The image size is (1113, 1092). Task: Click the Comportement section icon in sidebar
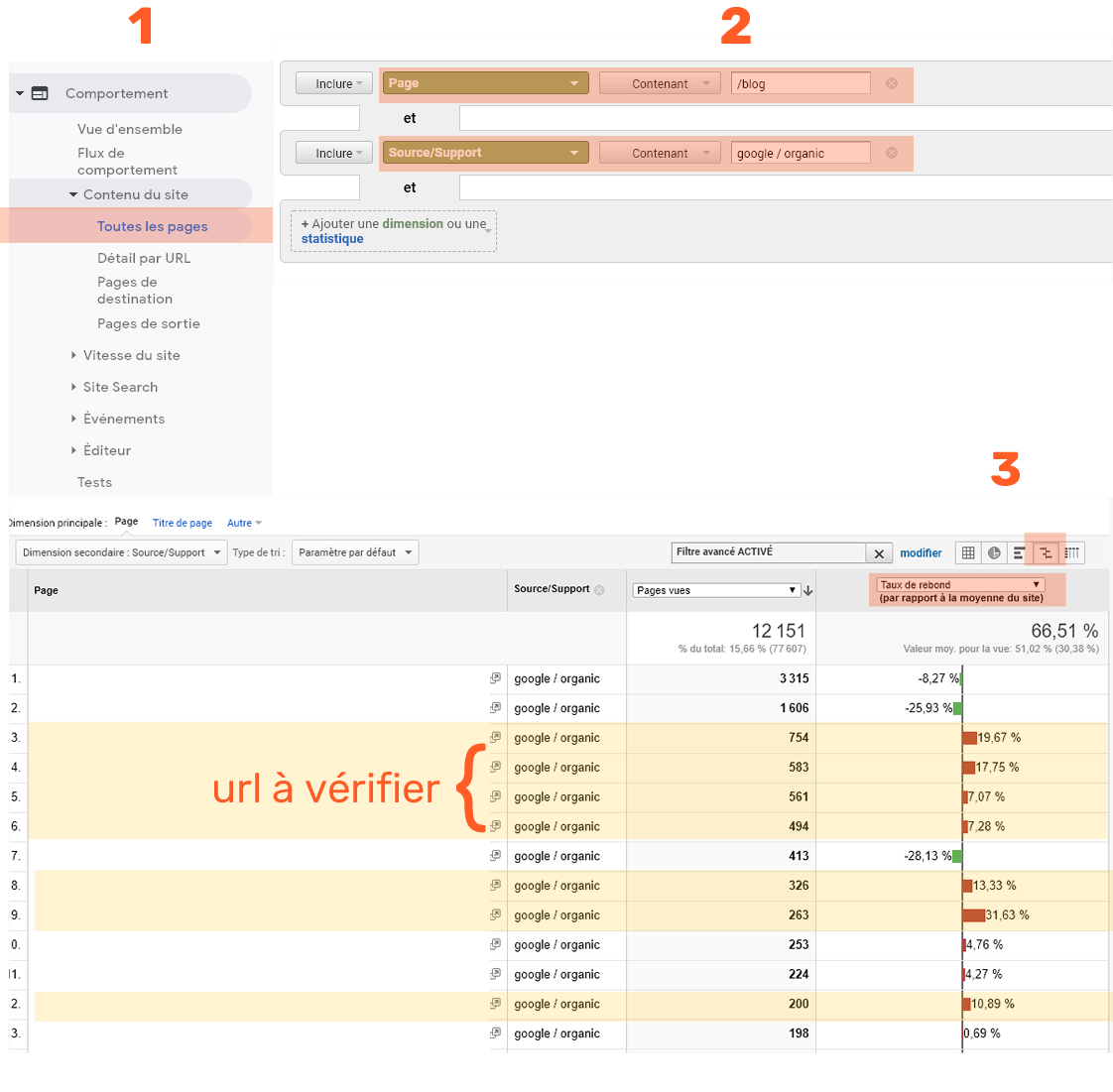[40, 93]
